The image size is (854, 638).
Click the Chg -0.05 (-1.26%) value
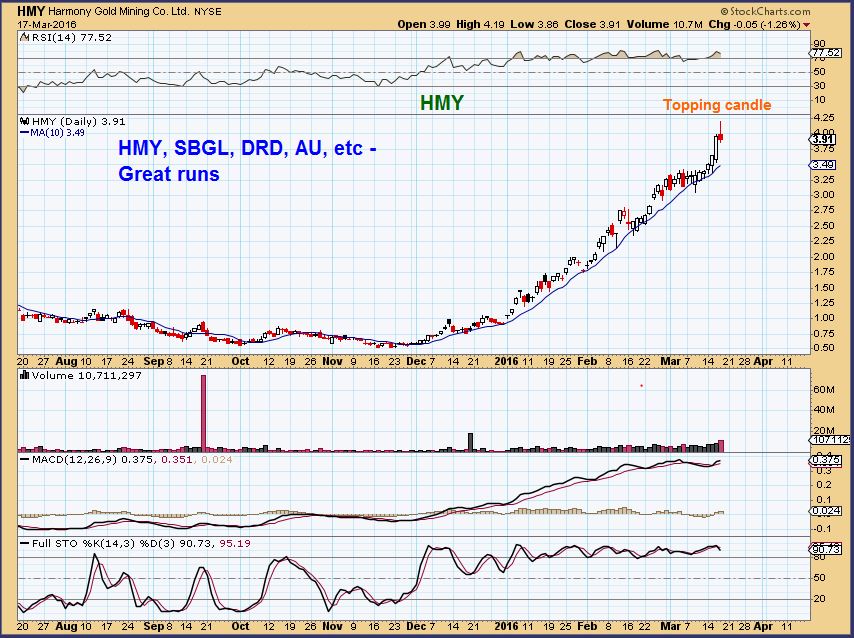pos(754,25)
